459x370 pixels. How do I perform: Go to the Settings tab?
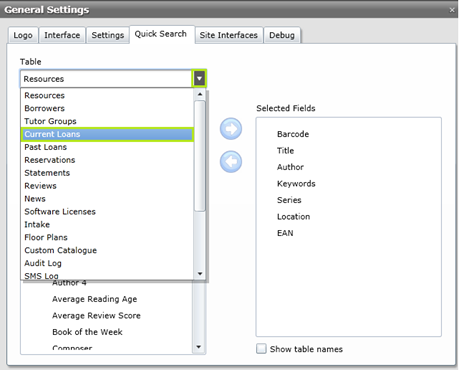(108, 35)
